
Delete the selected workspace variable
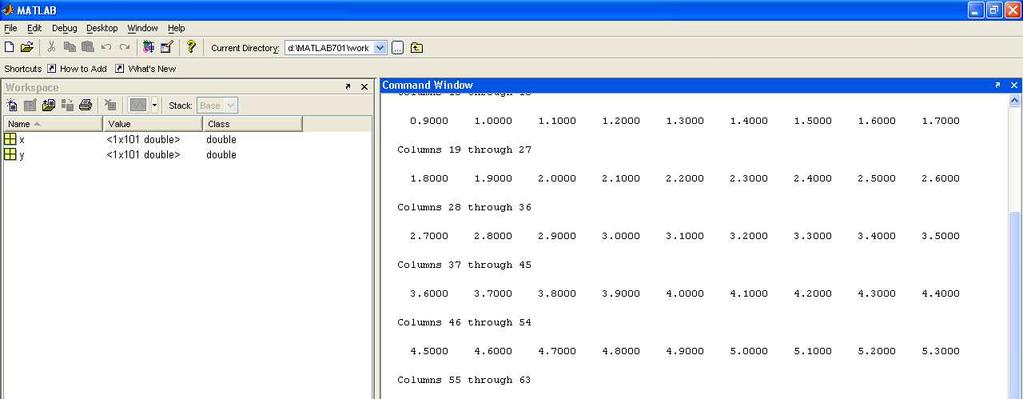point(110,105)
